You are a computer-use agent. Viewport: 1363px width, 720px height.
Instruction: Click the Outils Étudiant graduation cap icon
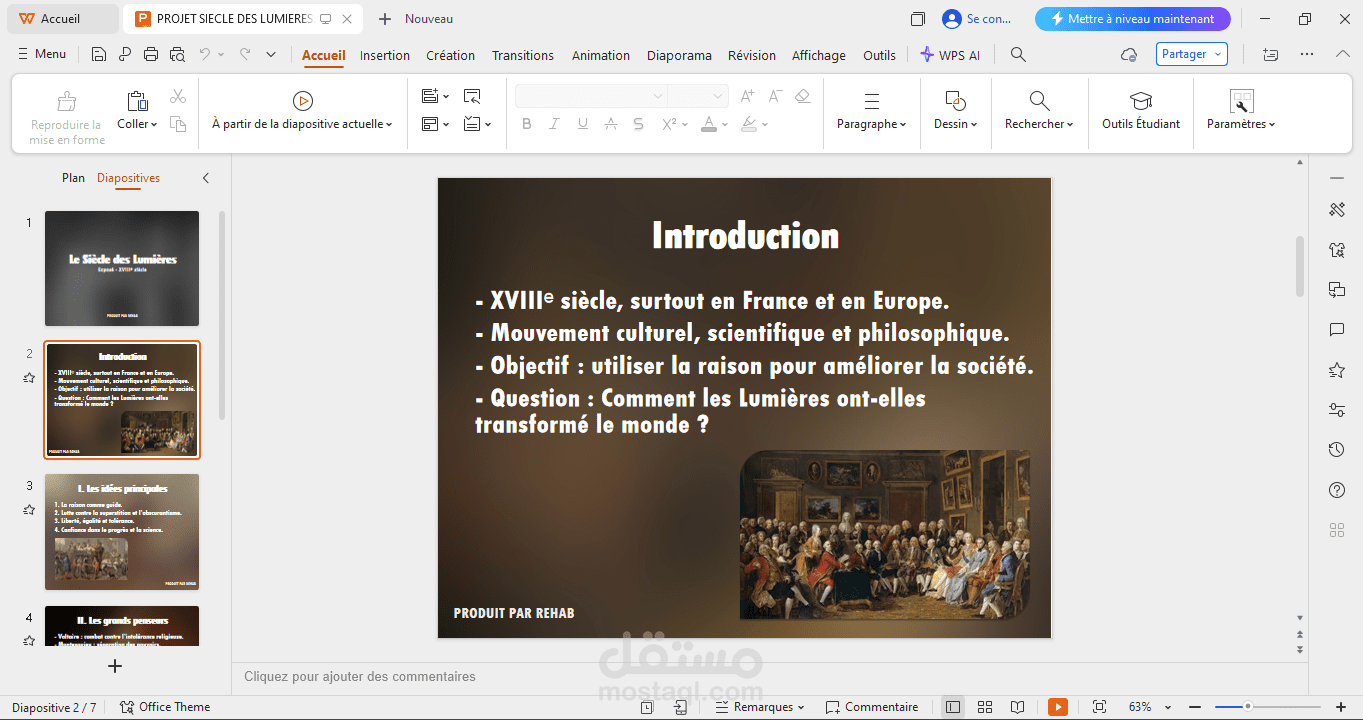click(1140, 101)
